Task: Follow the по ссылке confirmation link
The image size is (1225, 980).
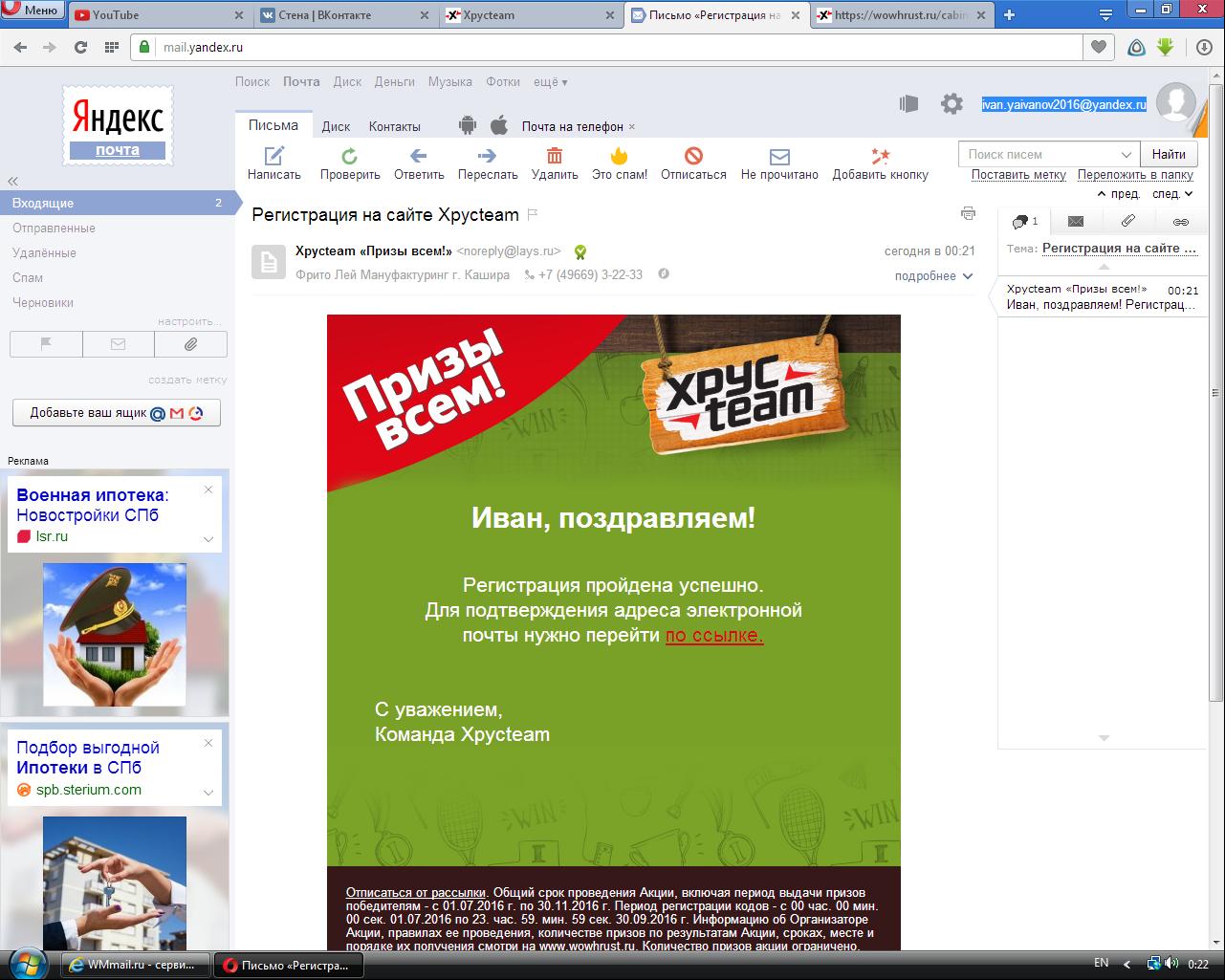Action: pyautogui.click(x=714, y=635)
